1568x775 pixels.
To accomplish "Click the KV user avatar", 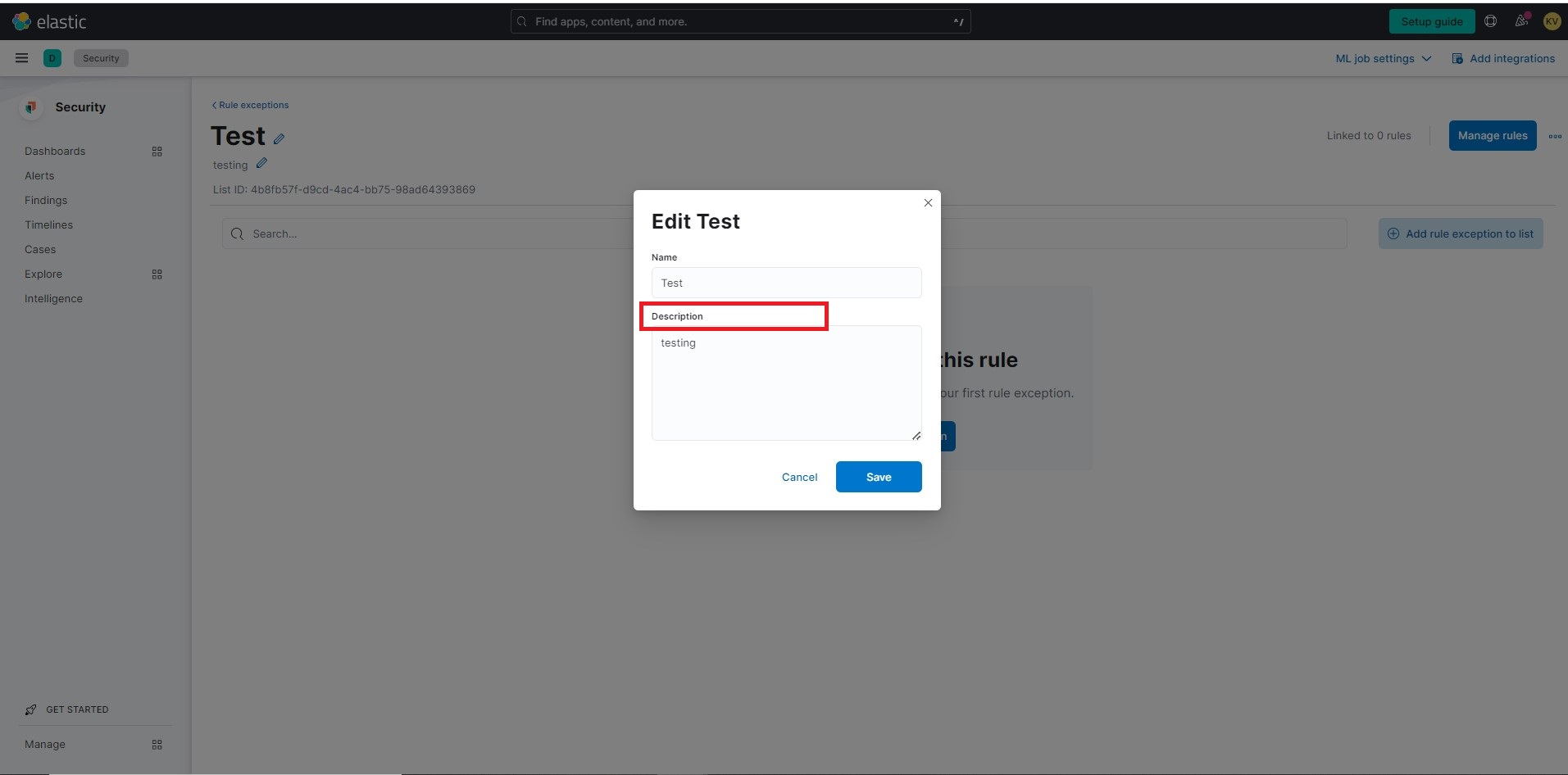I will pos(1551,20).
